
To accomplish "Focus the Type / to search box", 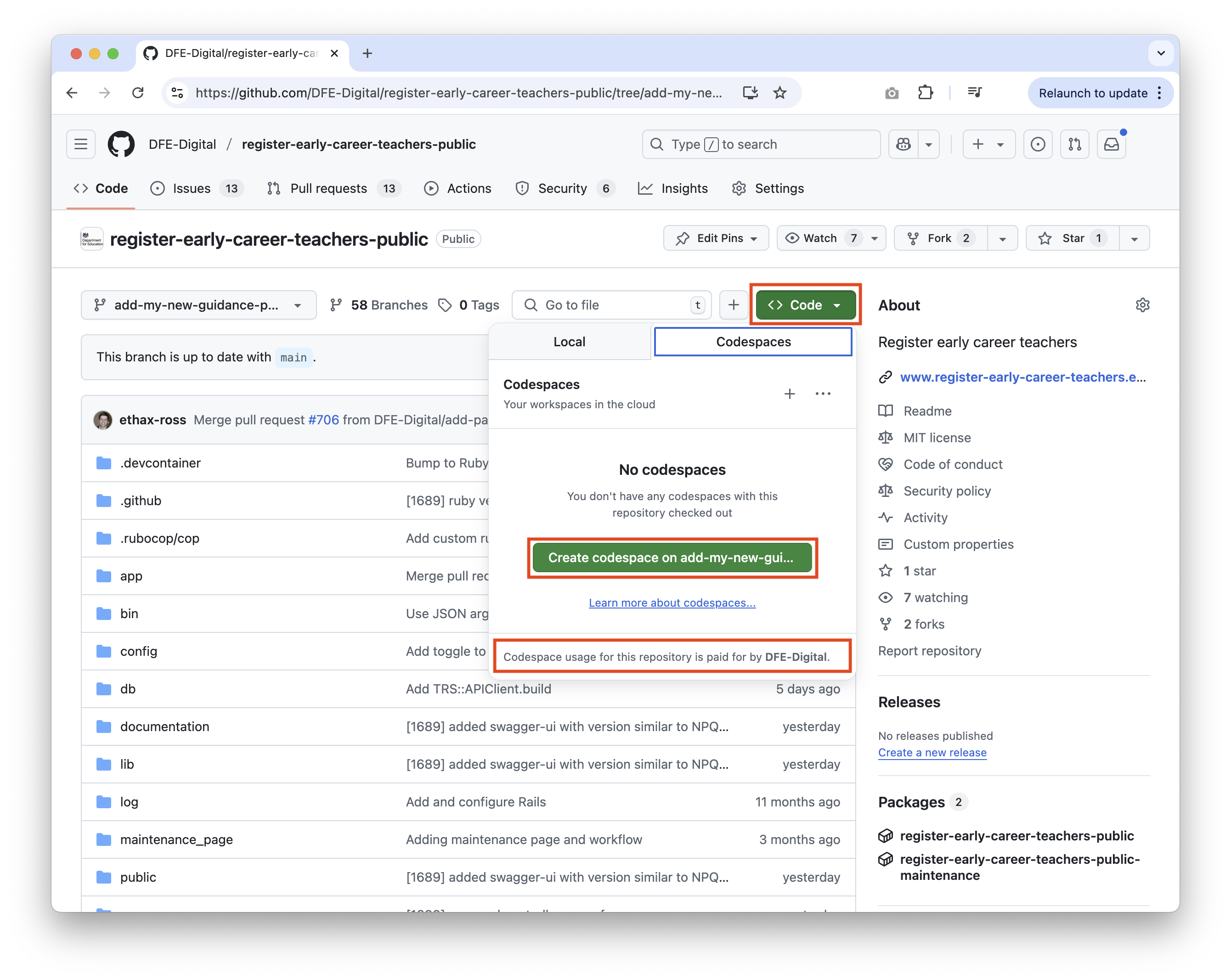I will (x=761, y=144).
